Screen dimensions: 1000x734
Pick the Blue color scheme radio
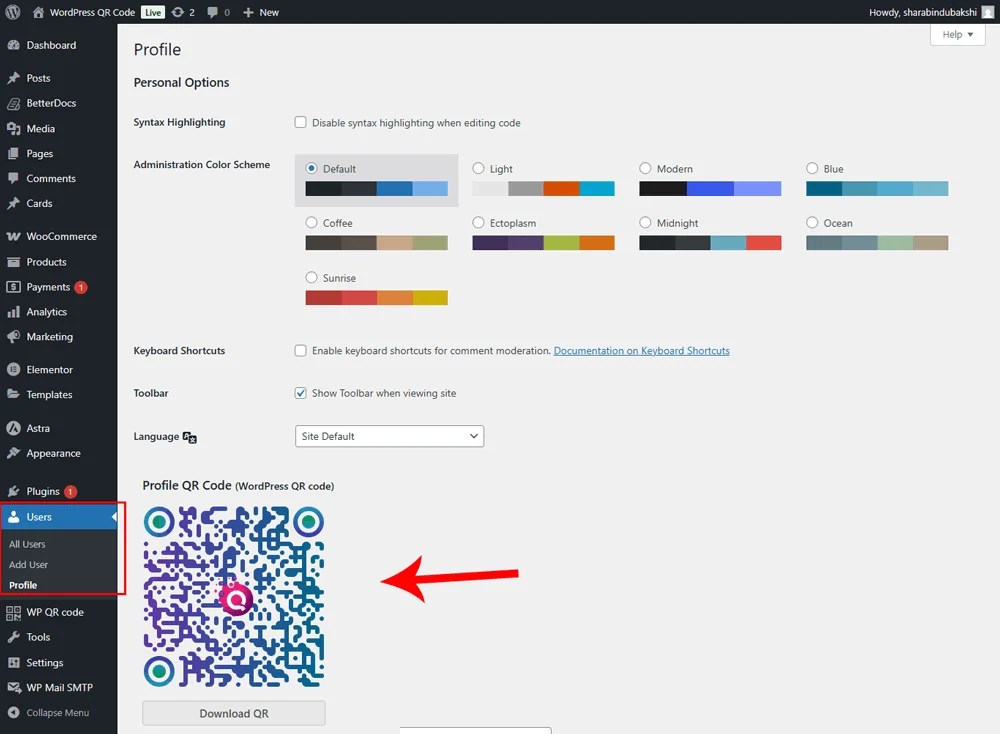click(812, 168)
